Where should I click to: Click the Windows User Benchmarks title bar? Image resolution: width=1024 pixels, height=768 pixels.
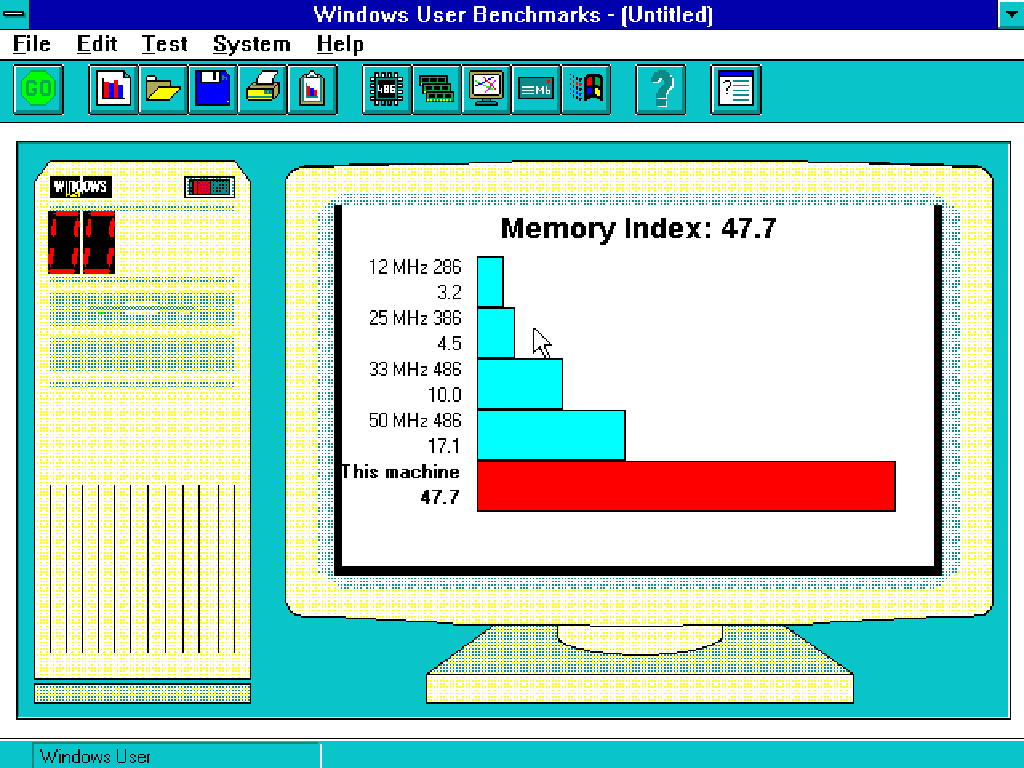(513, 14)
